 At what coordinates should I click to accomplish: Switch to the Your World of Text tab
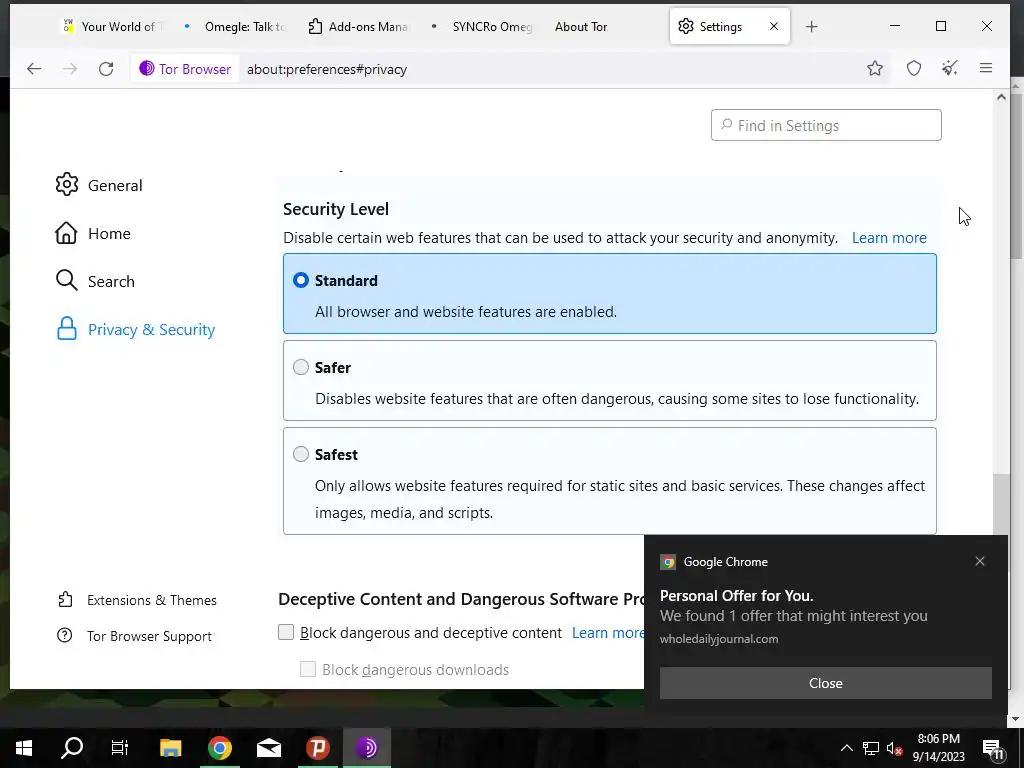(x=111, y=27)
